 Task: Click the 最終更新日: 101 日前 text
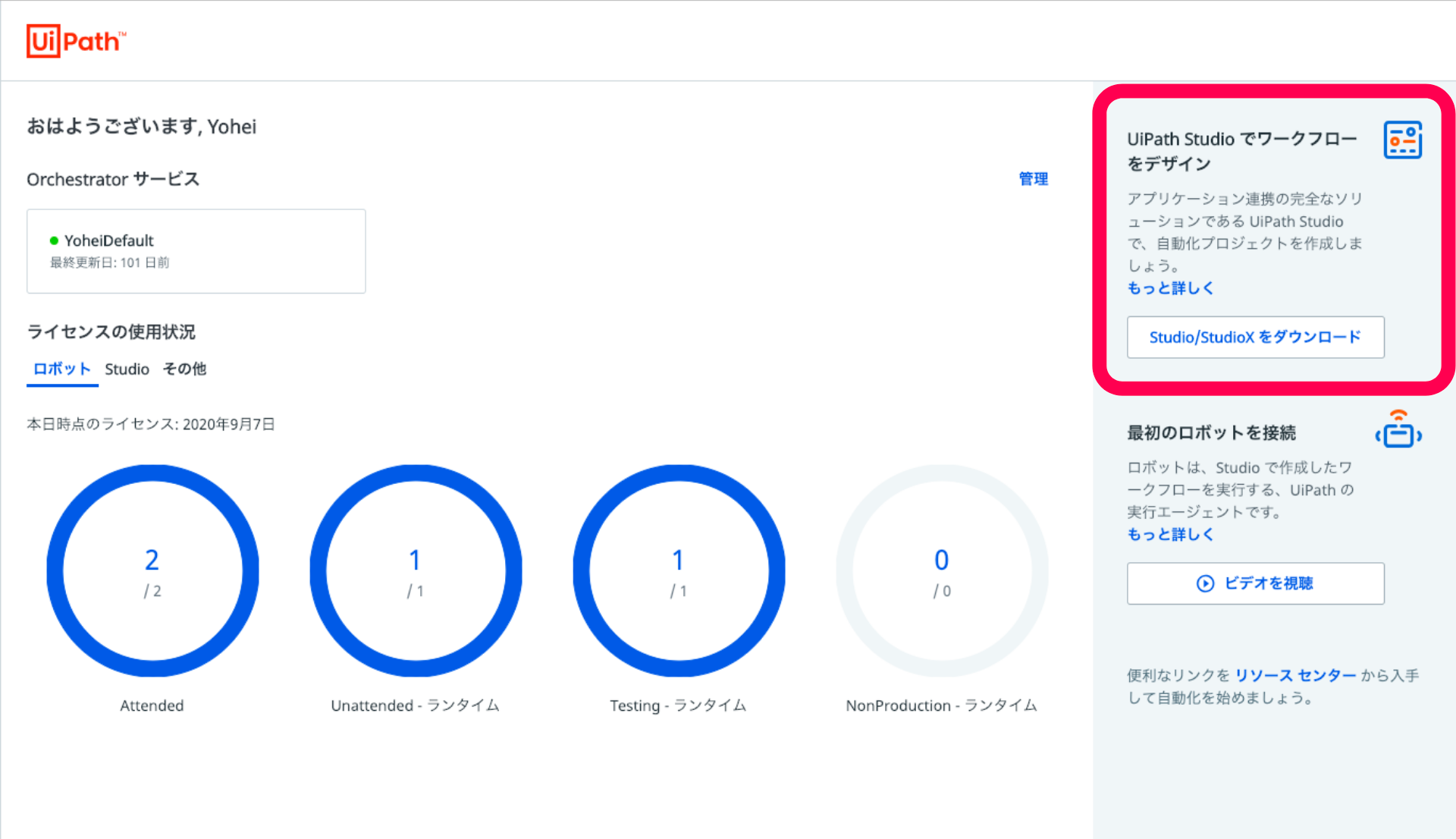coord(109,263)
